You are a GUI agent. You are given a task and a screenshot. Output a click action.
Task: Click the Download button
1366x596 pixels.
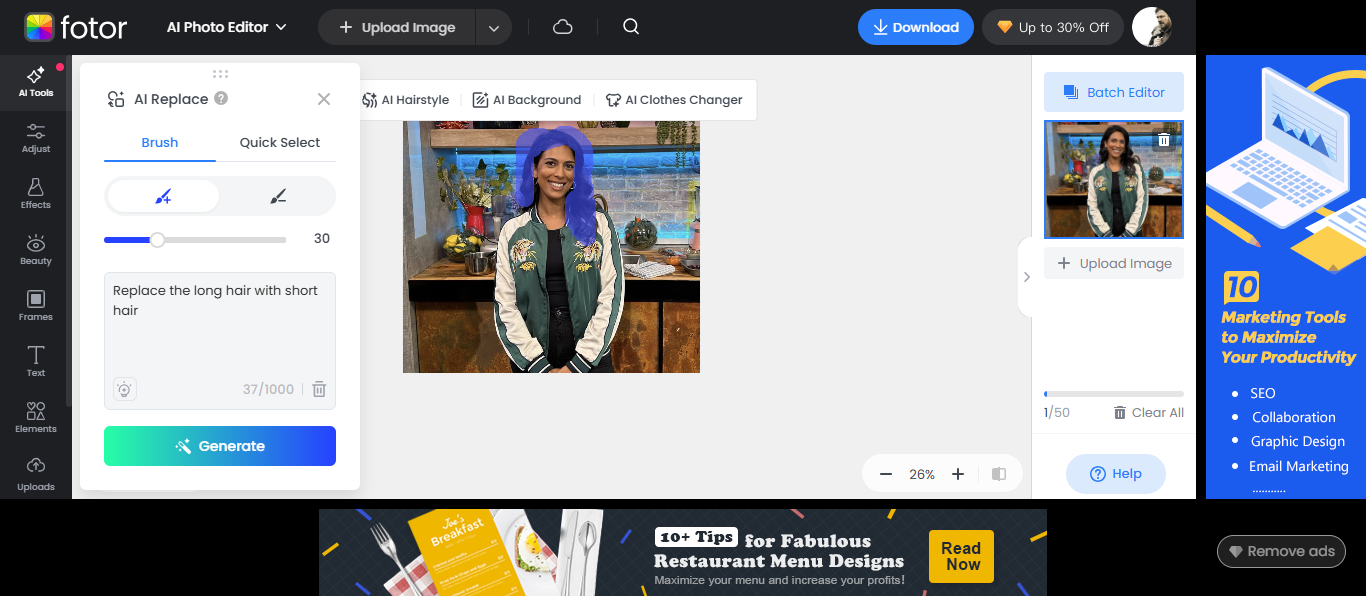pyautogui.click(x=916, y=28)
